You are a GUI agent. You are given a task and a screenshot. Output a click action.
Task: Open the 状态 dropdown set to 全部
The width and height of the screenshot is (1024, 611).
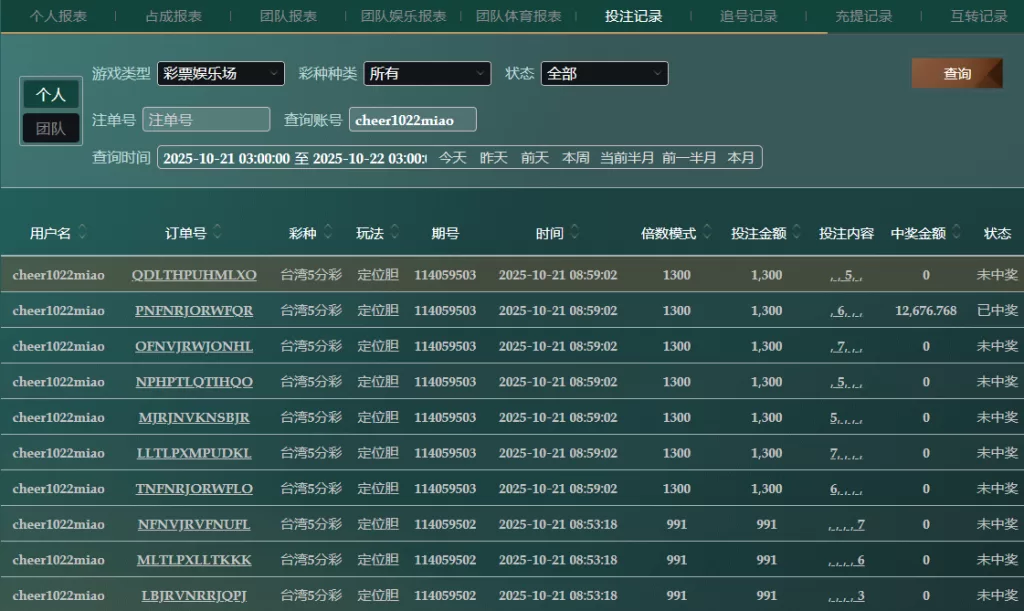pos(604,74)
